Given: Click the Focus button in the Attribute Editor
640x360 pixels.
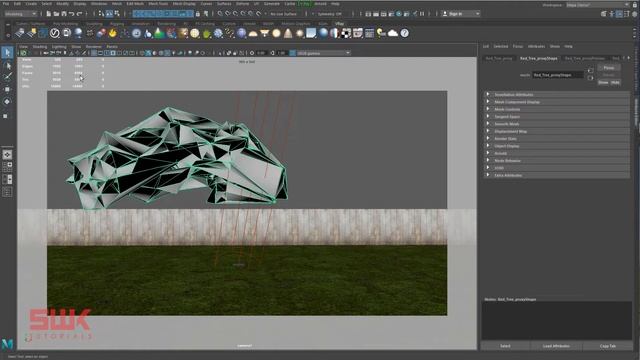Looking at the screenshot, I should [x=609, y=68].
